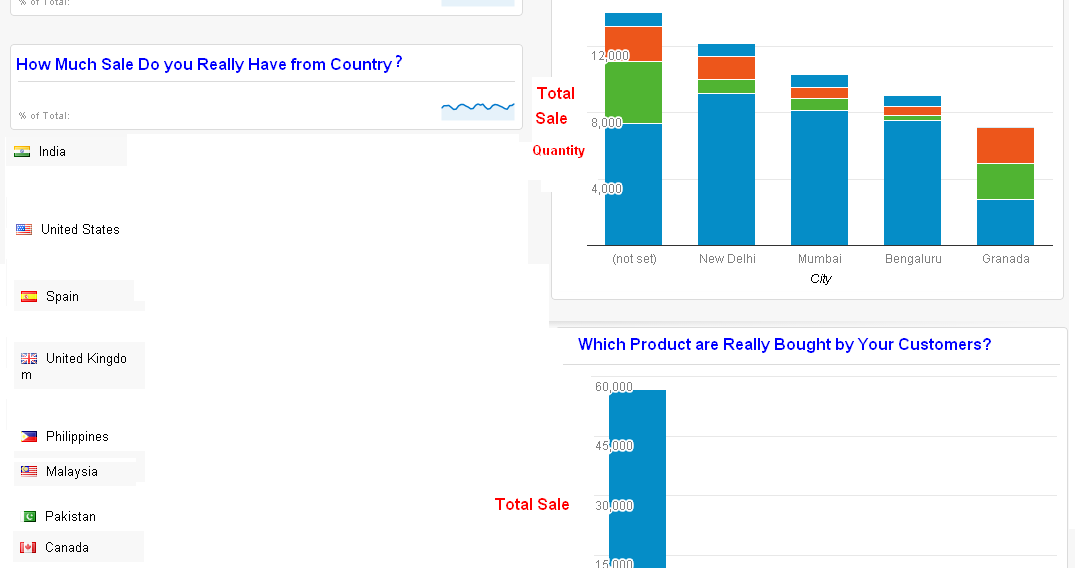
Task: Click the tall blue bar in the product chart
Action: (638, 479)
